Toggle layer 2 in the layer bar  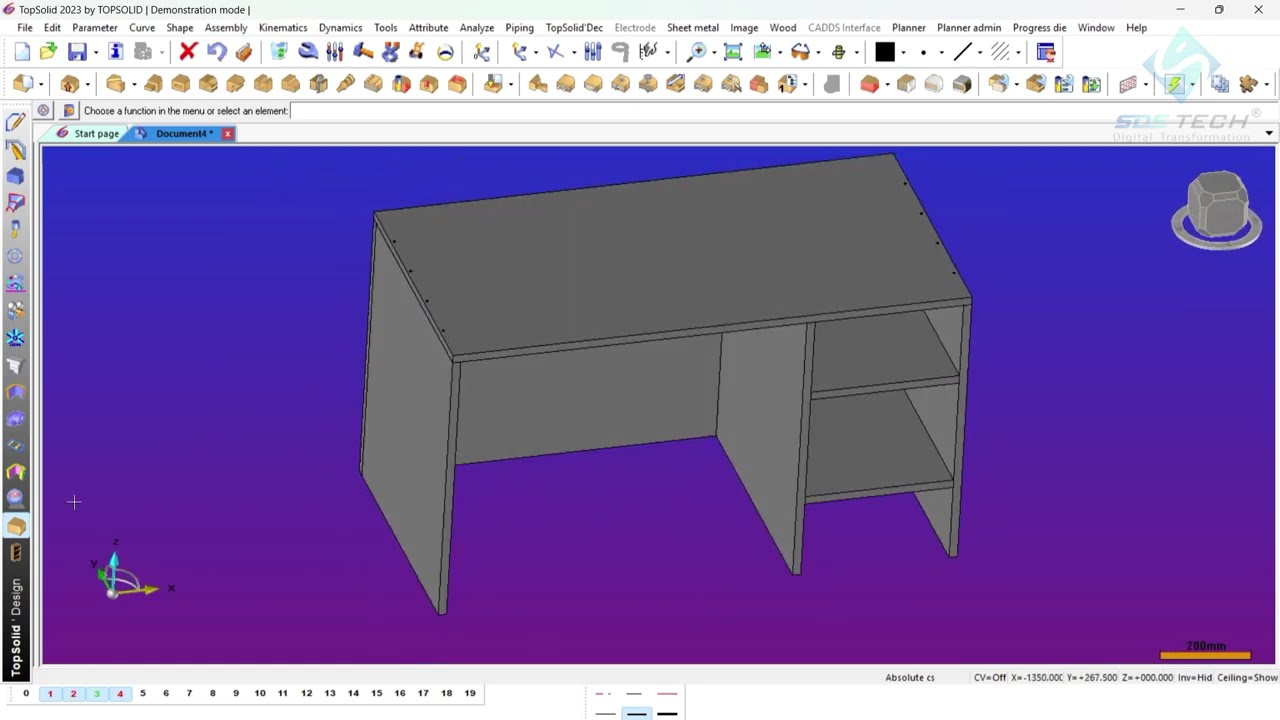coord(73,693)
